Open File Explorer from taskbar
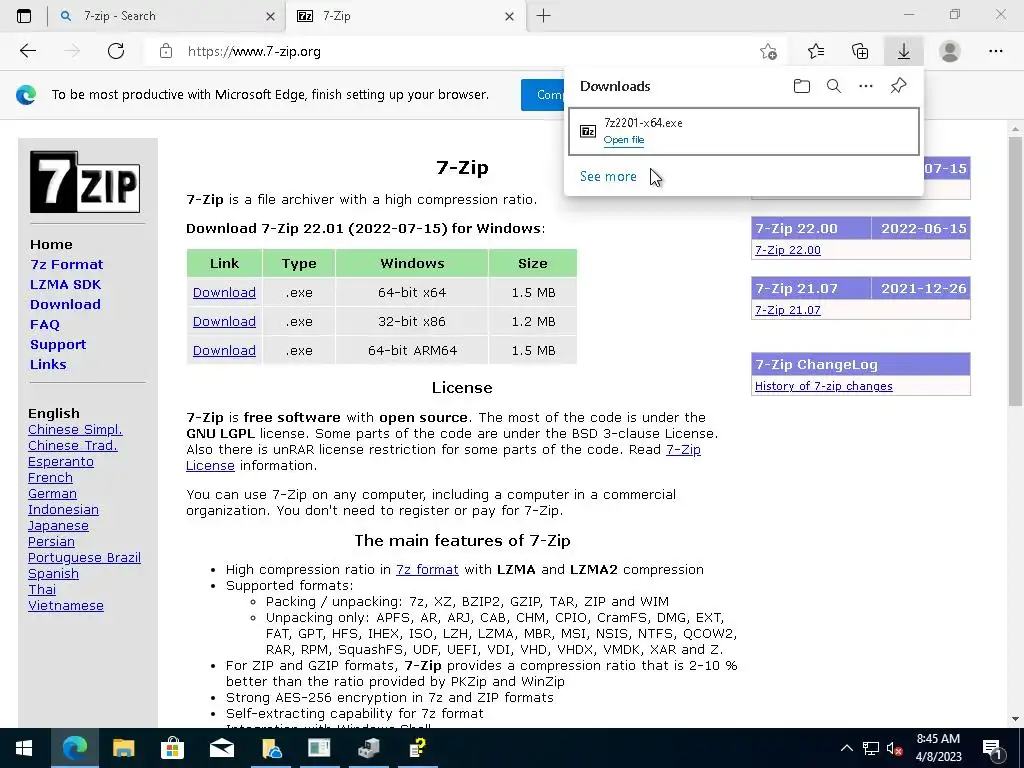1024x768 pixels. click(123, 748)
